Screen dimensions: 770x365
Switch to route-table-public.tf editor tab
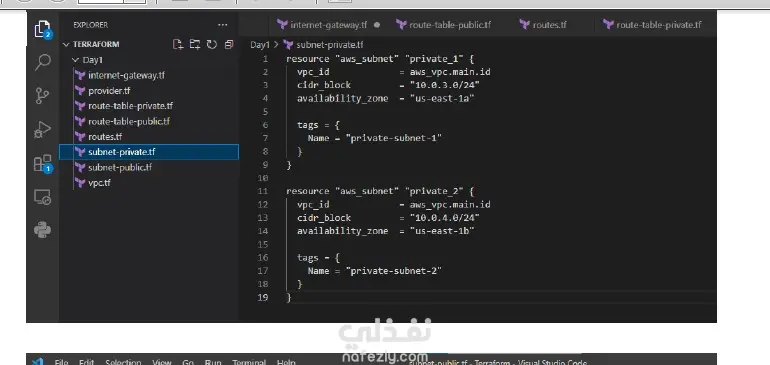pos(443,25)
